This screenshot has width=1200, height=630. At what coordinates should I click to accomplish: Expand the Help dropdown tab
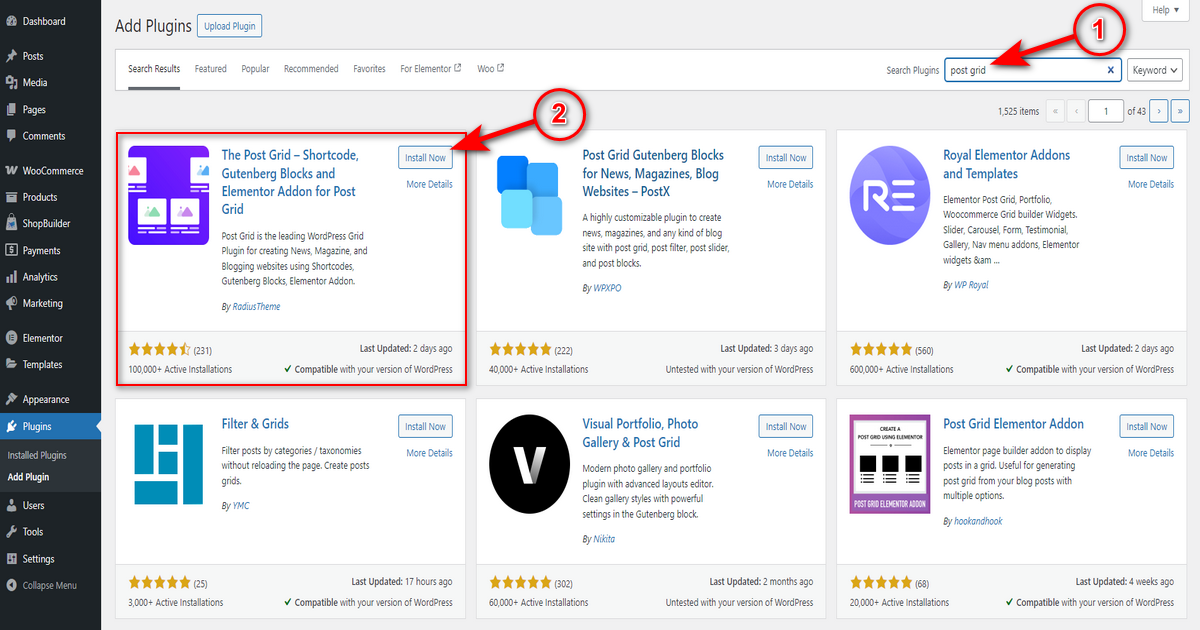[x=1166, y=10]
